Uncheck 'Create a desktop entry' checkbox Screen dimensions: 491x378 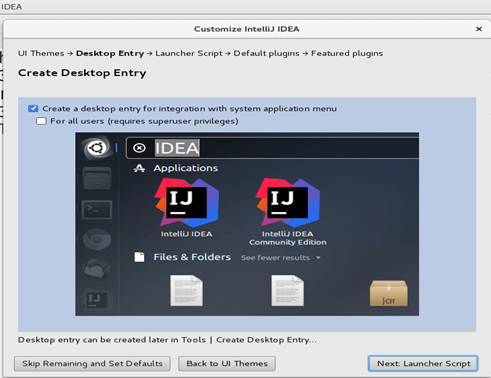coord(33,109)
